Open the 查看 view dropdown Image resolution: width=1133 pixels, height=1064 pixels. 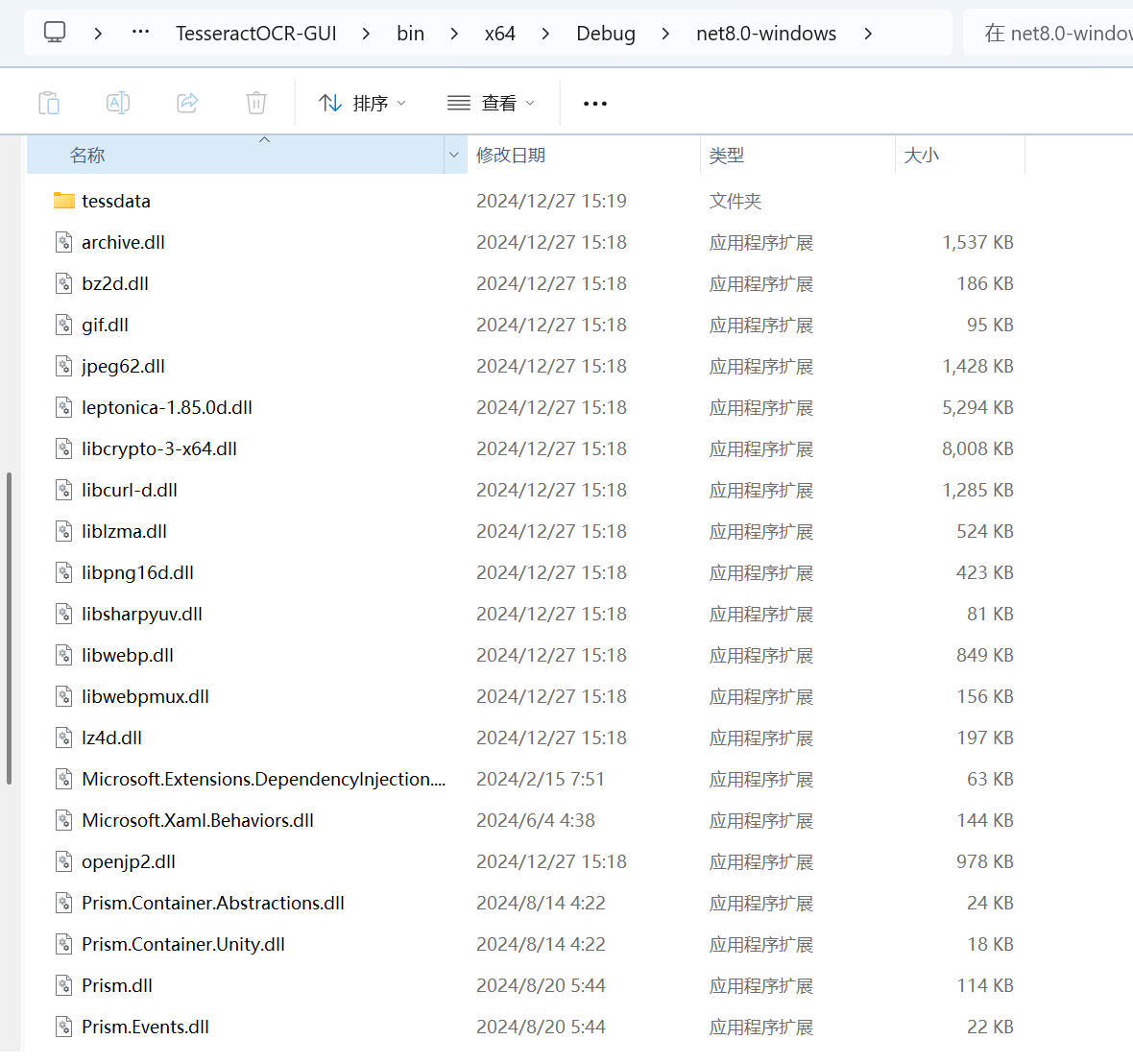click(491, 104)
